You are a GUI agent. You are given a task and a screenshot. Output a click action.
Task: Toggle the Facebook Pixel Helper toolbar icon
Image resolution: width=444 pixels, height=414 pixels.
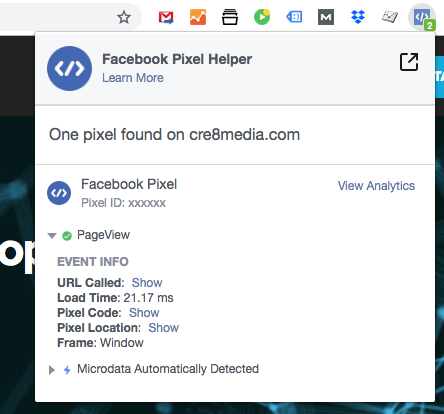(422, 17)
